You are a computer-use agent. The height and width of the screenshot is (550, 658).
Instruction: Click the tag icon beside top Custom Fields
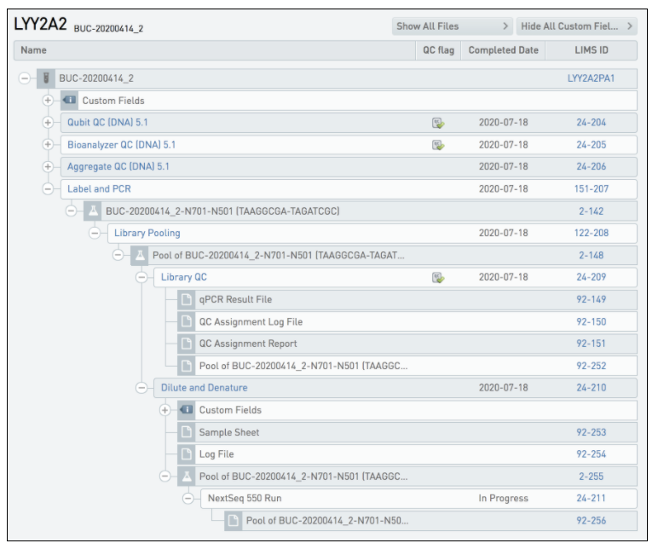click(69, 101)
